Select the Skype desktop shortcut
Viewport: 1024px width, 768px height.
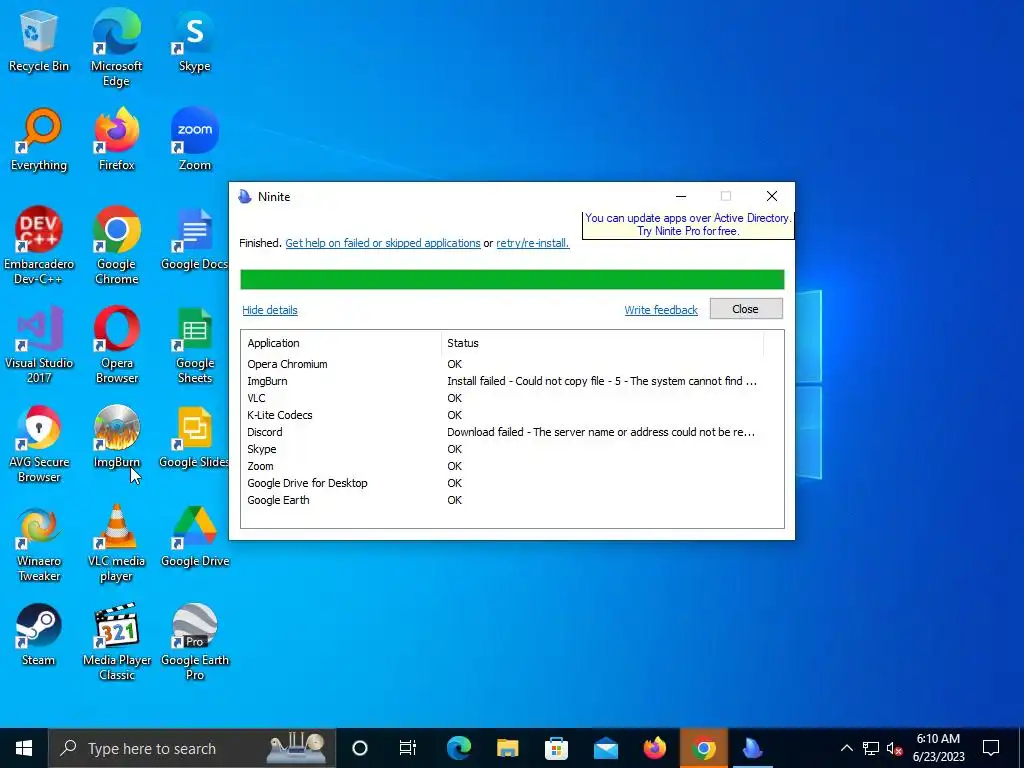pos(195,41)
